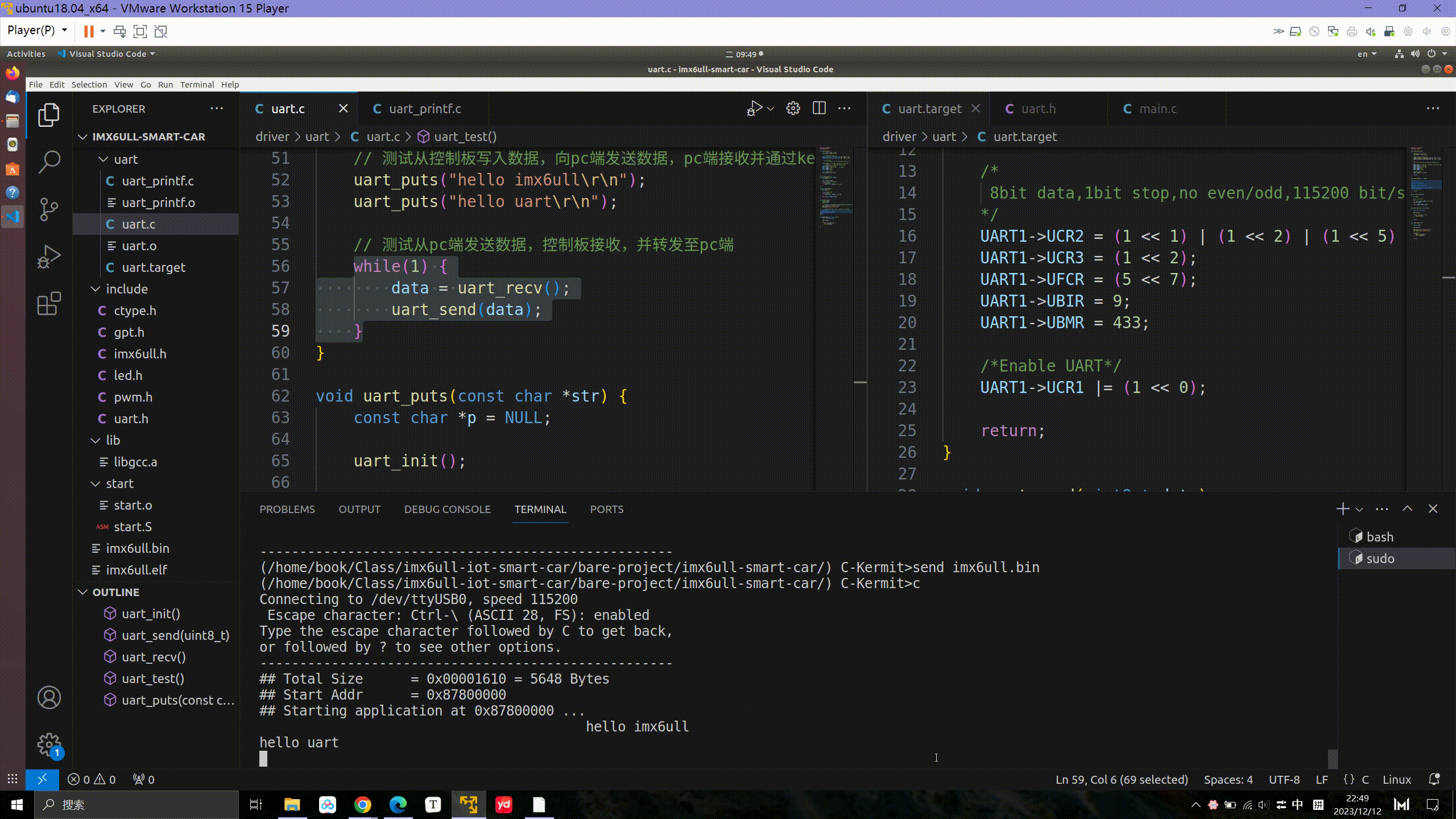Create a new terminal with the plus icon

click(x=1342, y=508)
